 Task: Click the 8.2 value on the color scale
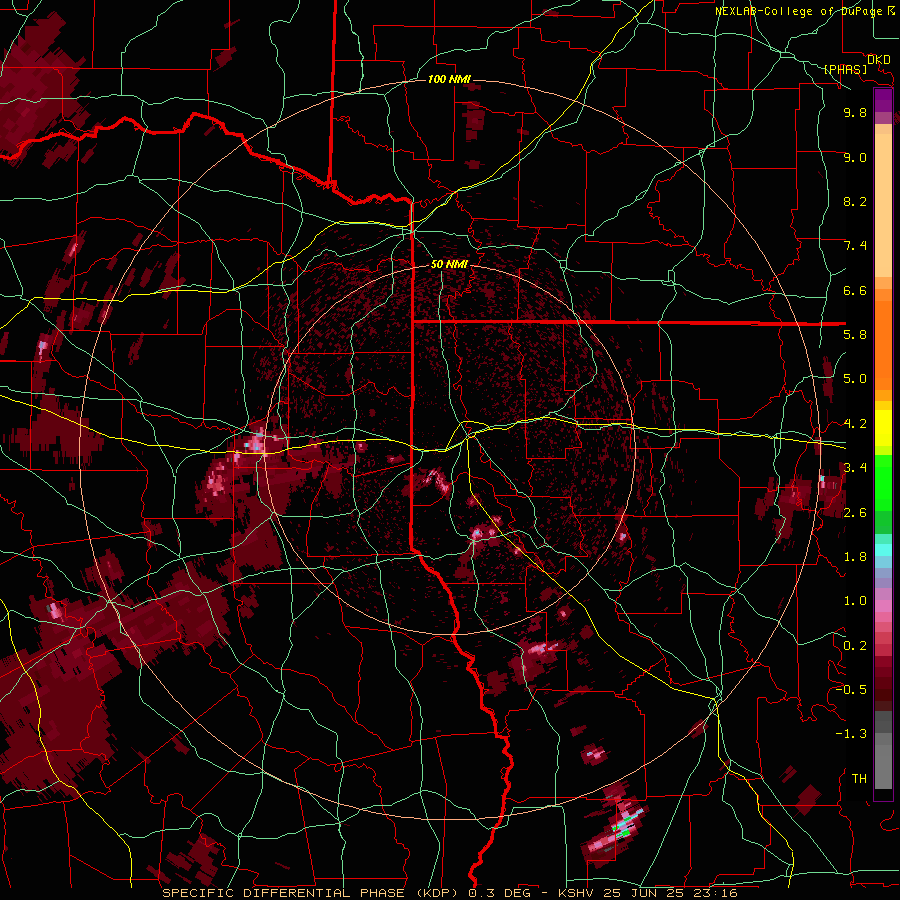[855, 201]
